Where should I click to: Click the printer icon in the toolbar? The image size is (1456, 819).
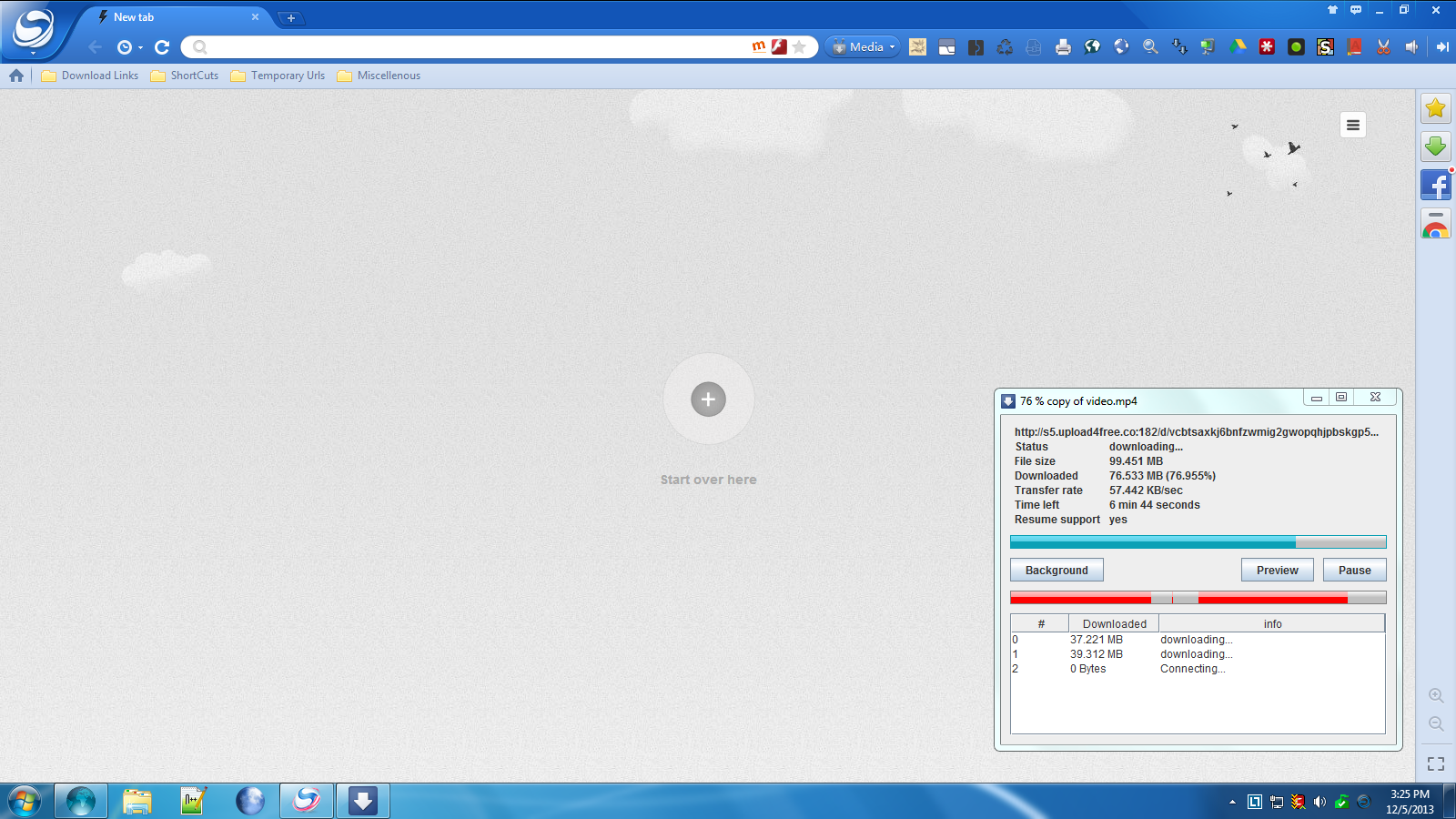coord(1063,47)
